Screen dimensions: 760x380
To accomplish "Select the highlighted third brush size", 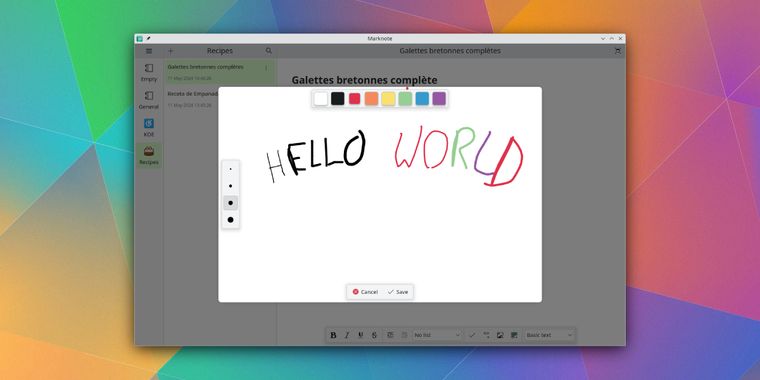I will pyautogui.click(x=231, y=203).
